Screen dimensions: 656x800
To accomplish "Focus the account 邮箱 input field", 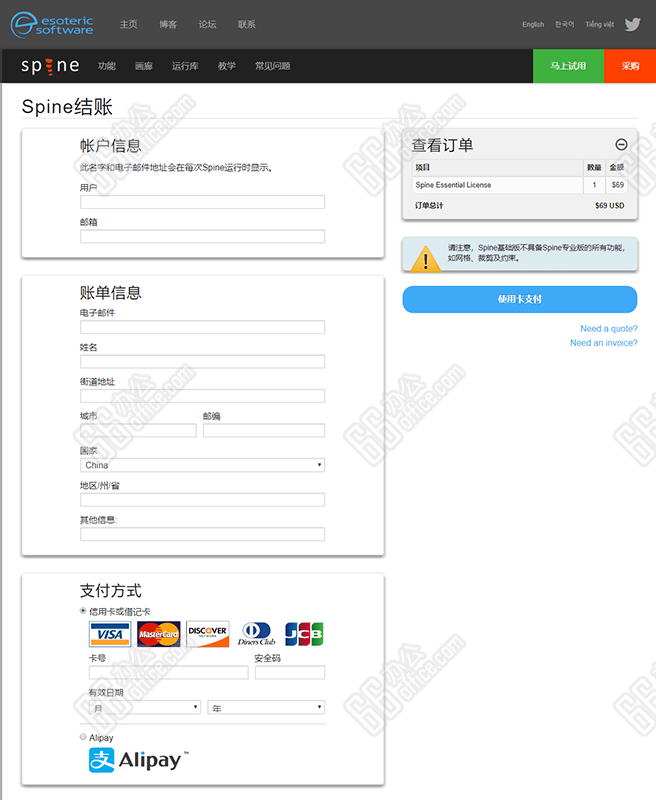I will point(203,236).
